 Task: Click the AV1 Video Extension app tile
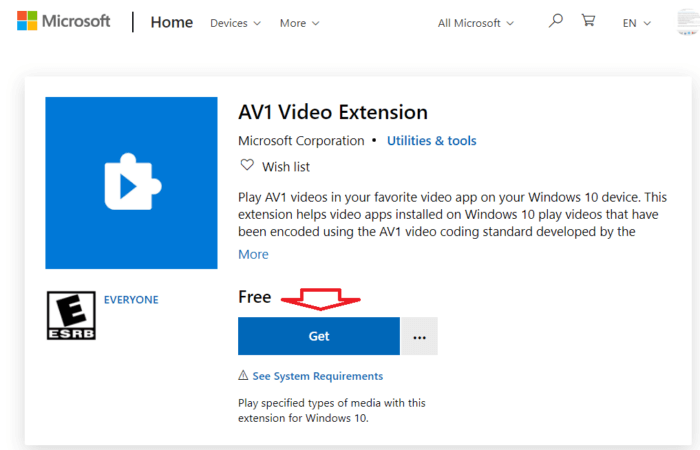click(x=131, y=183)
